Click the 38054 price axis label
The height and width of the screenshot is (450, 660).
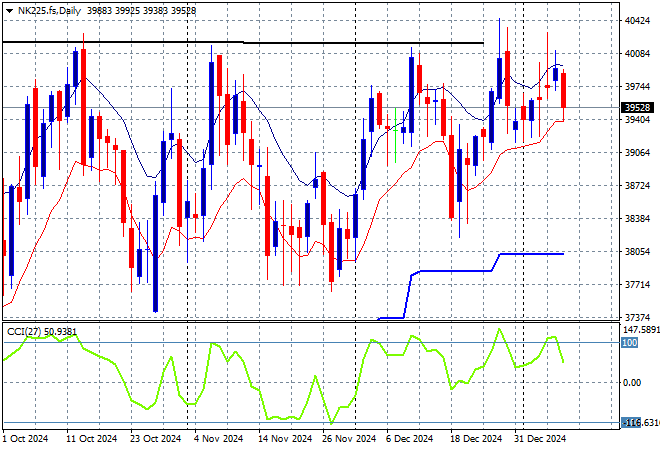[x=637, y=252]
